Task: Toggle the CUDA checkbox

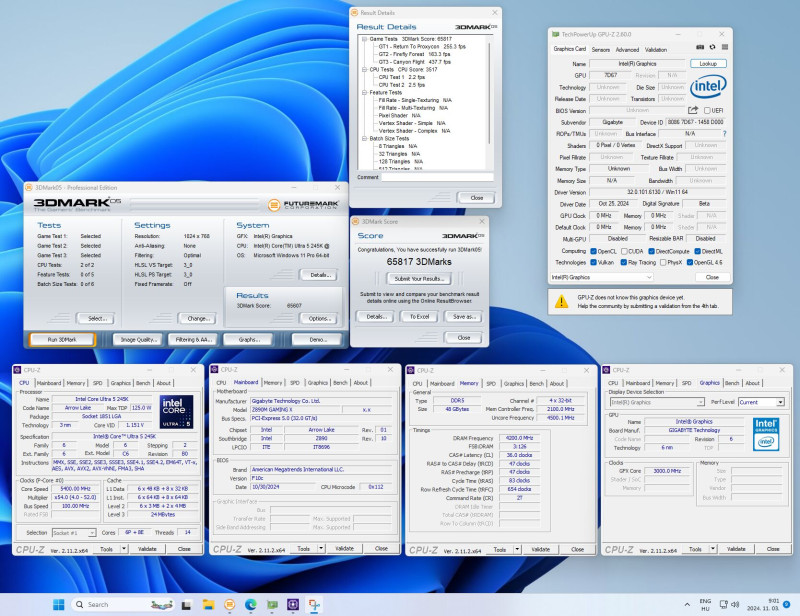Action: click(x=624, y=251)
